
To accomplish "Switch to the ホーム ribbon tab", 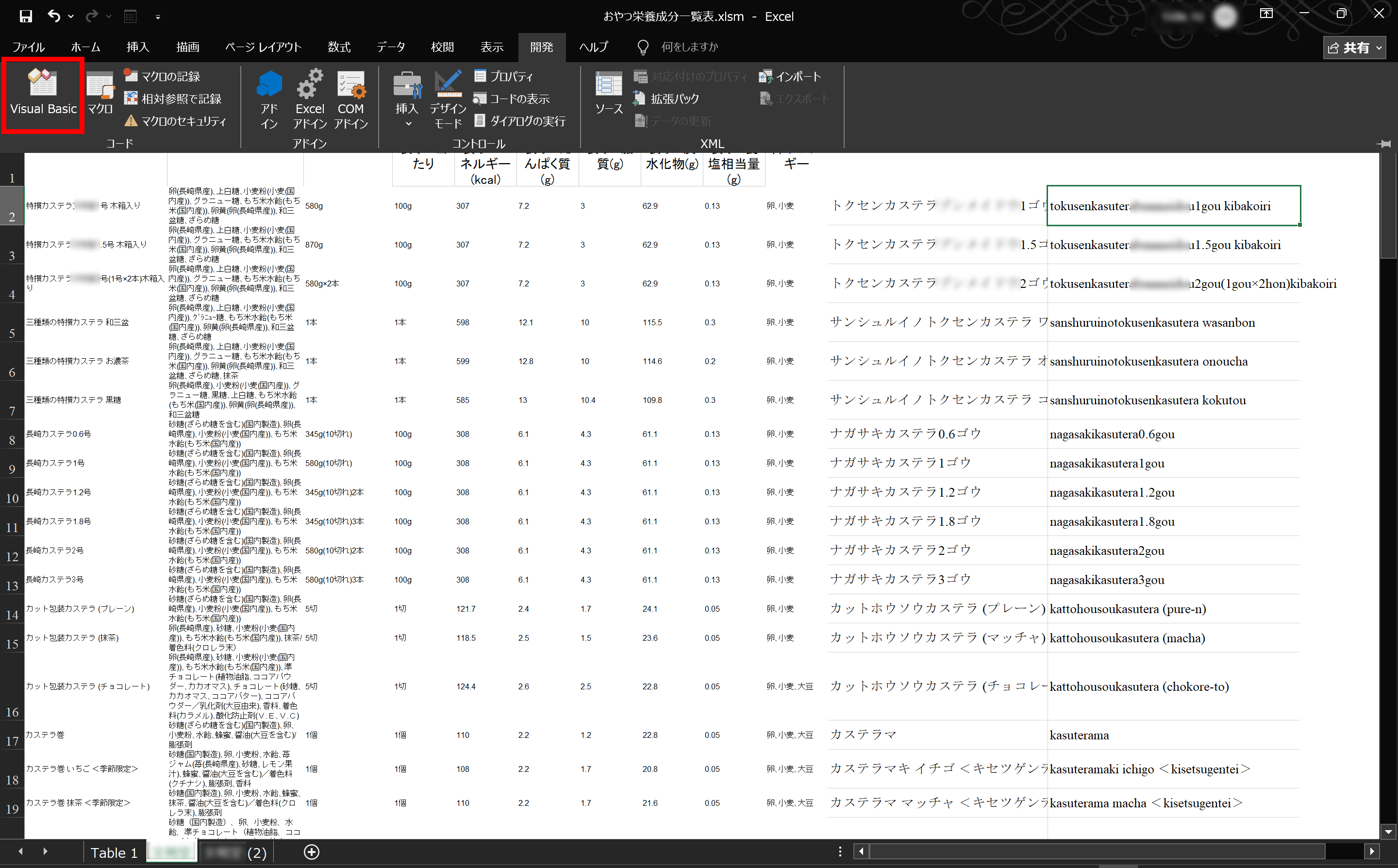I will (x=85, y=47).
